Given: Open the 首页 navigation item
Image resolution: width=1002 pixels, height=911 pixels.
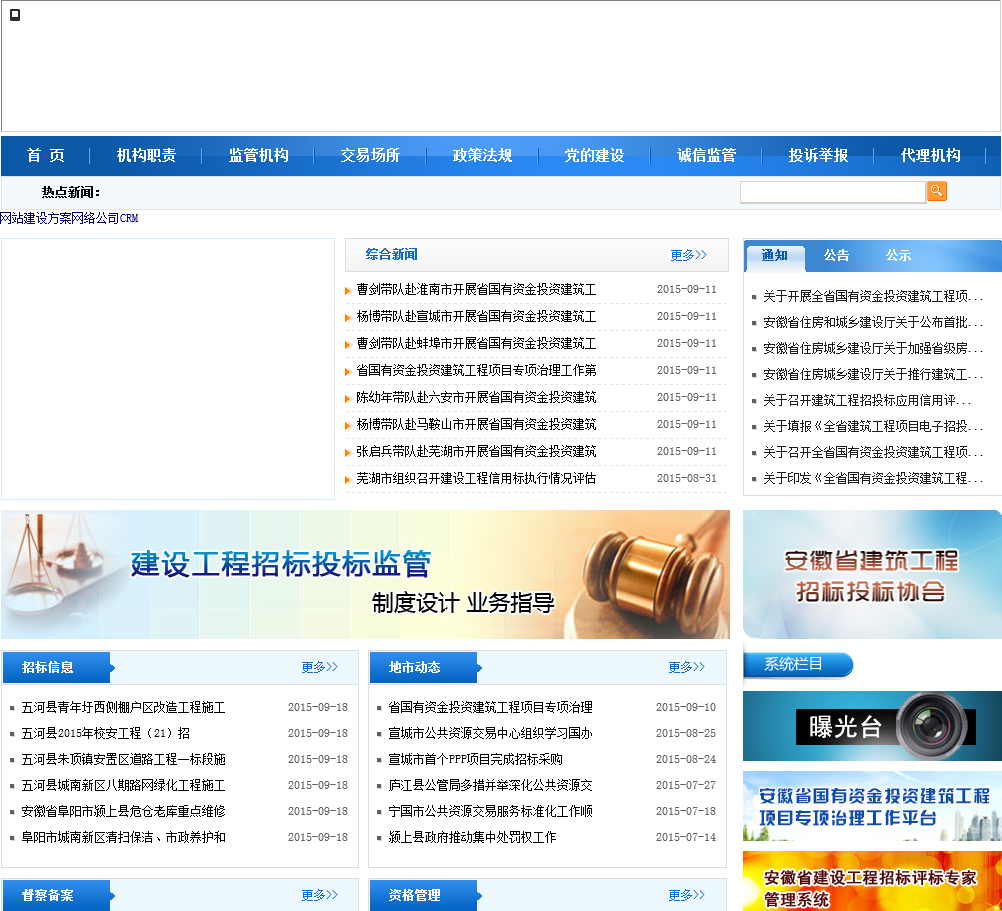Looking at the screenshot, I should (45, 155).
